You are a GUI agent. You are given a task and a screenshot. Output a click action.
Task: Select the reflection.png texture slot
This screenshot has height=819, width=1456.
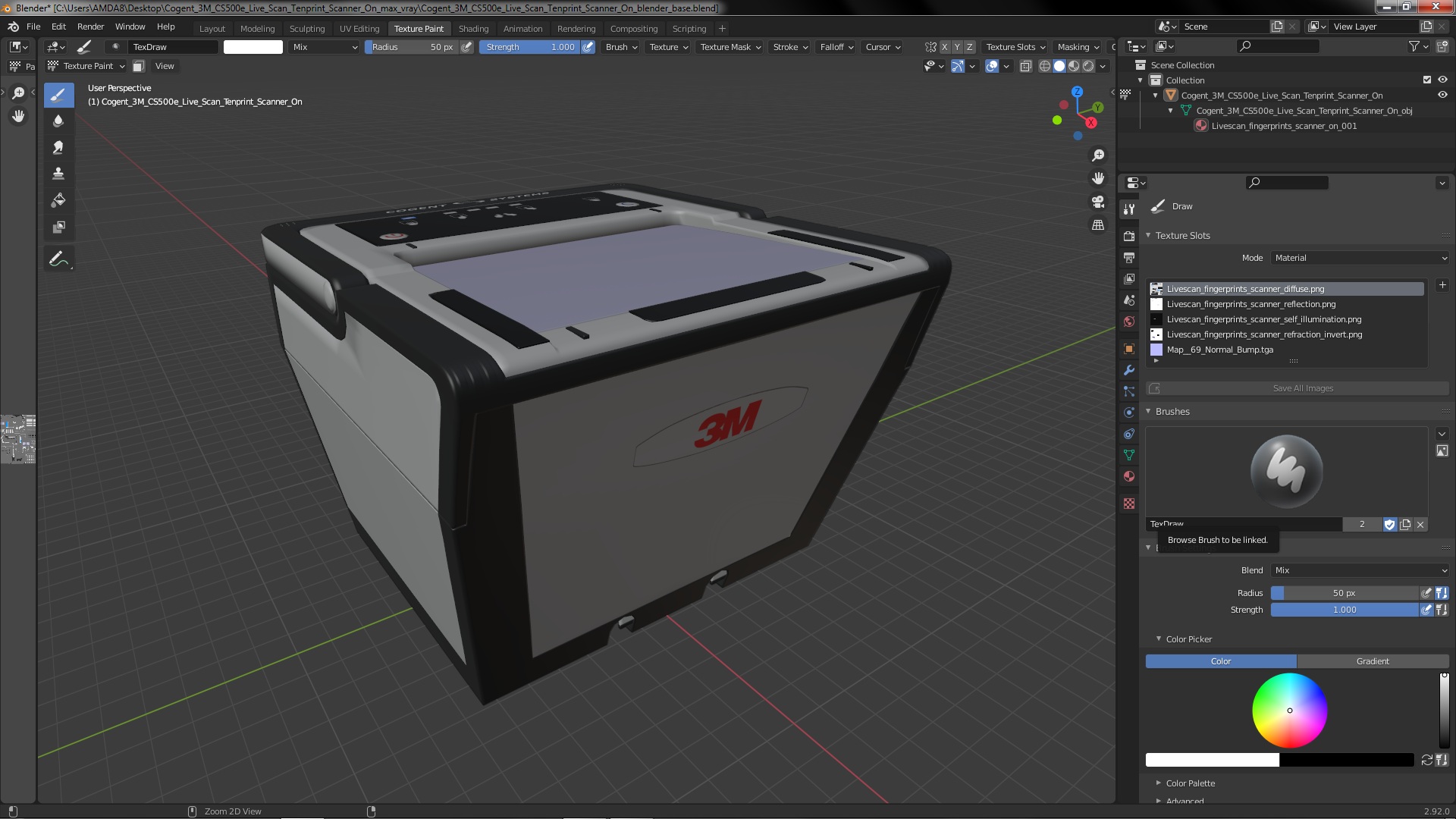(x=1286, y=304)
